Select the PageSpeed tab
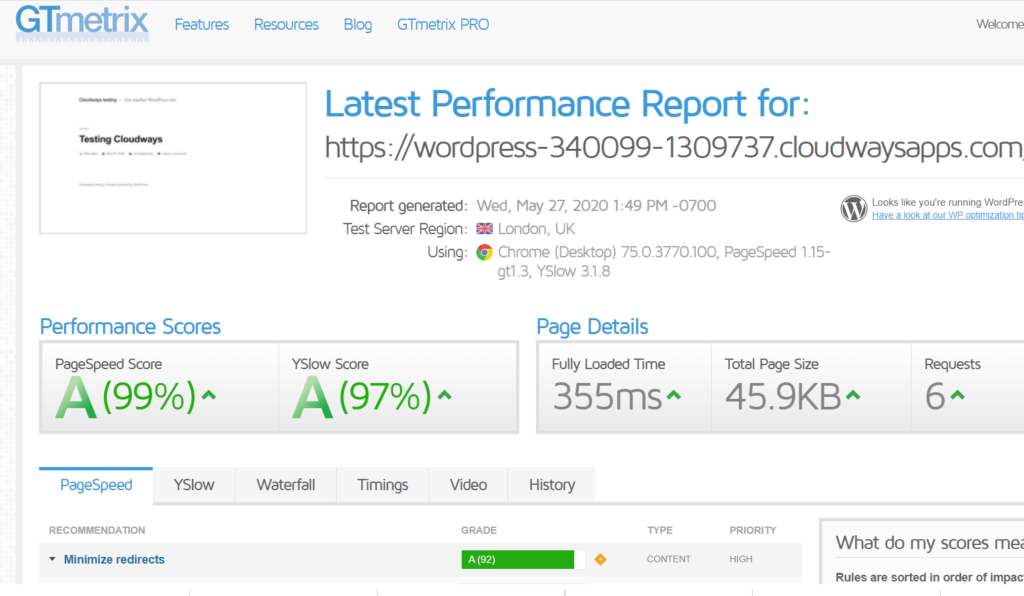Viewport: 1024px width, 596px height. pos(96,485)
